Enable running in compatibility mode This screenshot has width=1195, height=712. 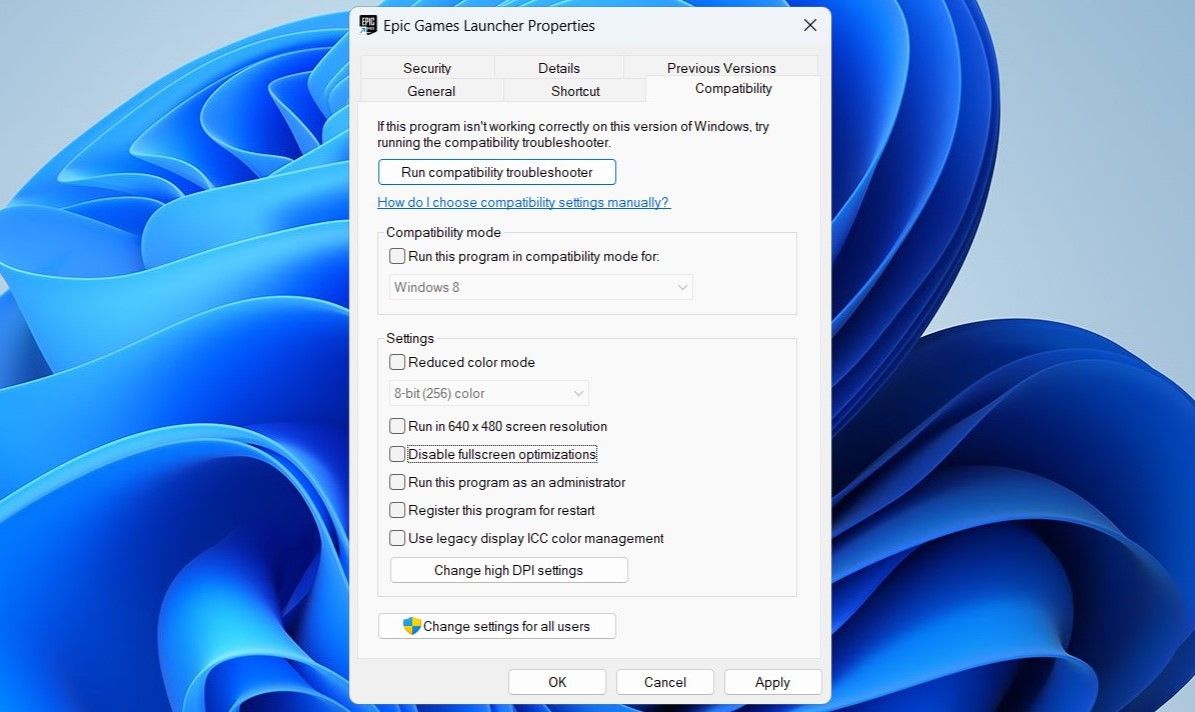click(x=397, y=257)
